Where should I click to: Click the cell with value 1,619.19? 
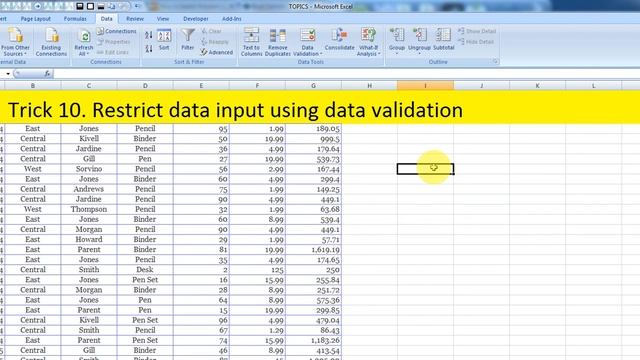point(313,250)
